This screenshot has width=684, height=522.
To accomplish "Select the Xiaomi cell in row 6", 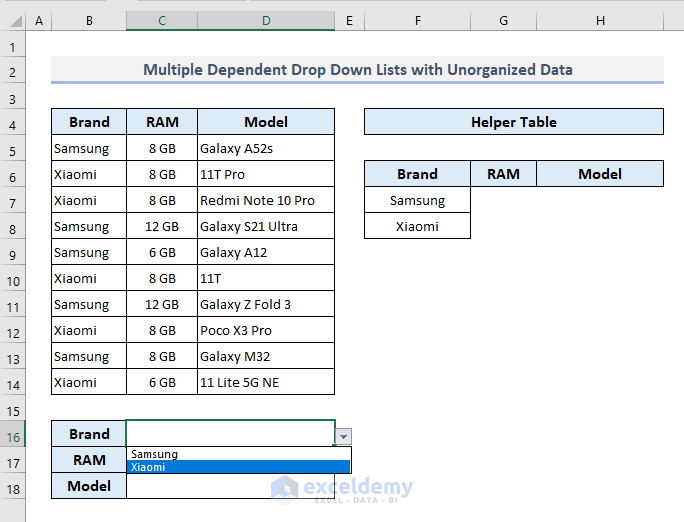I will 89,174.
